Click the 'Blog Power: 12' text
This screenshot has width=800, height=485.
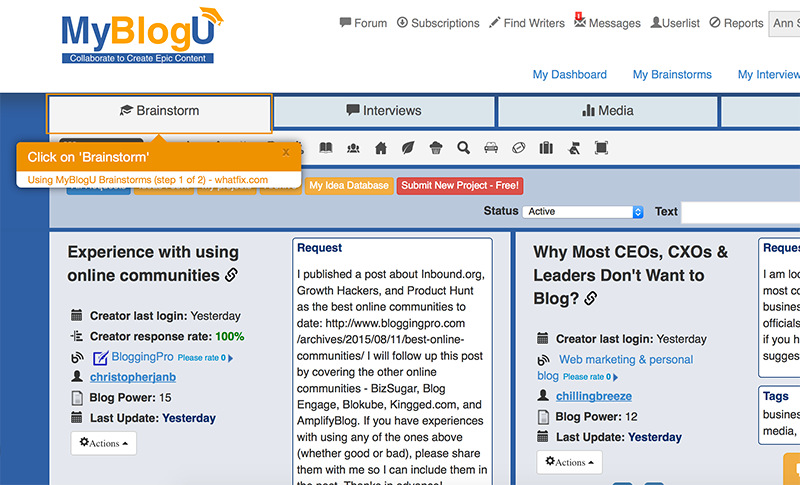tap(596, 417)
